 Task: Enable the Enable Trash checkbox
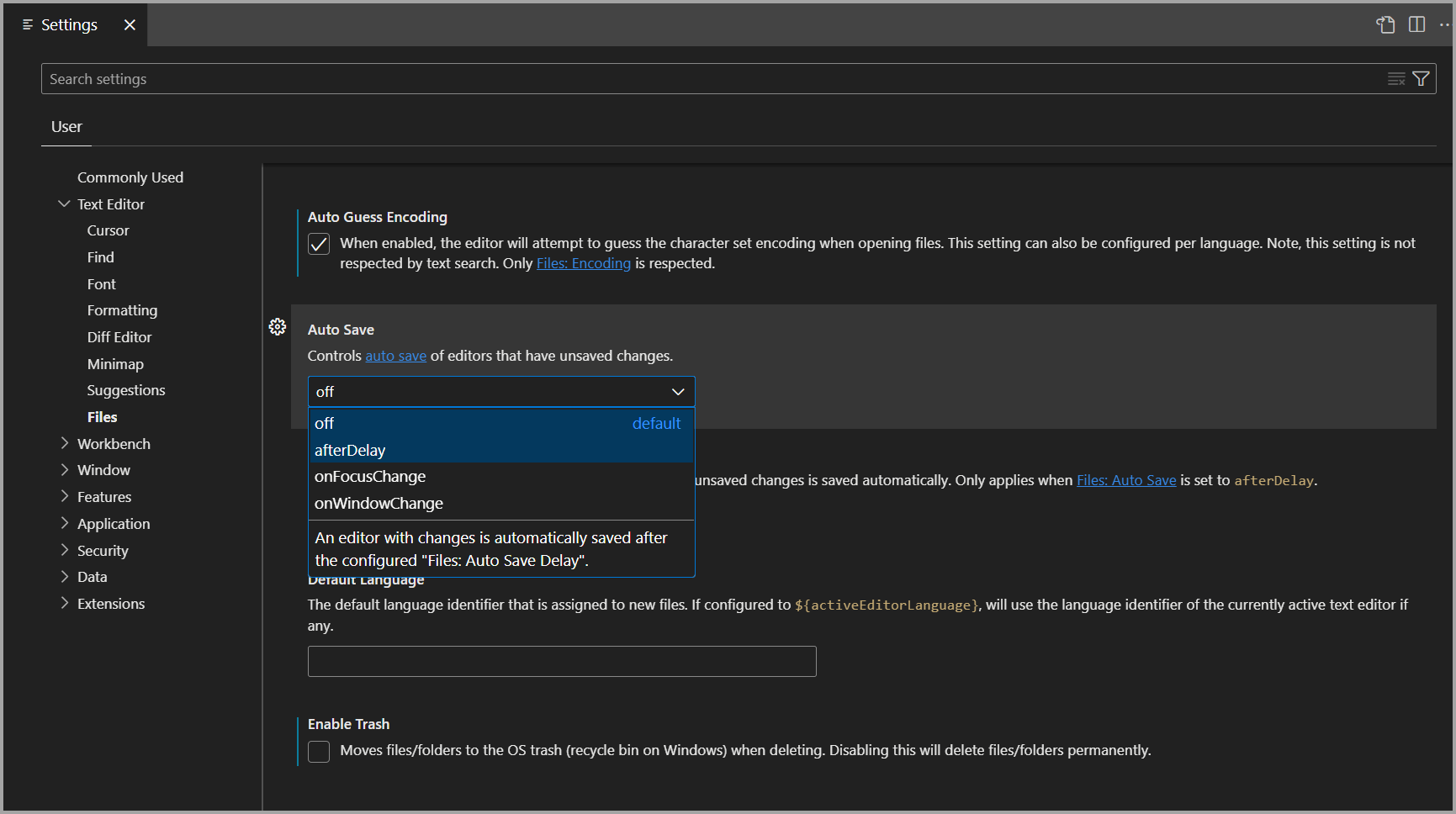[x=319, y=751]
